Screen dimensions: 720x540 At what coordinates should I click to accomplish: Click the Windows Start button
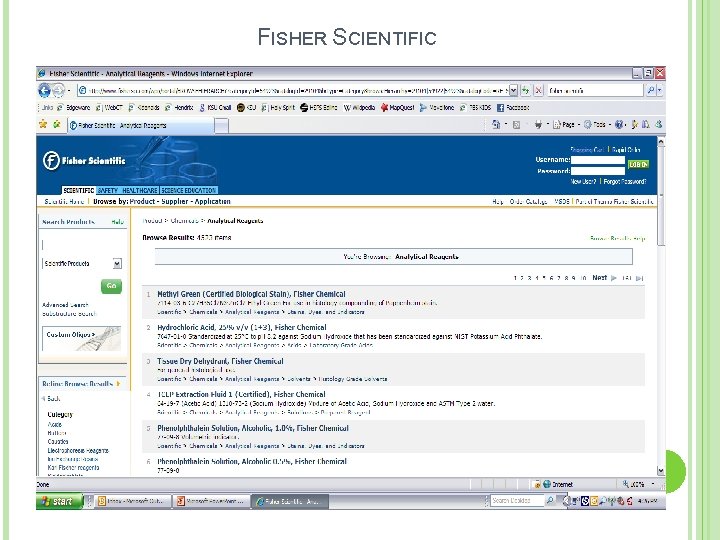[x=59, y=501]
